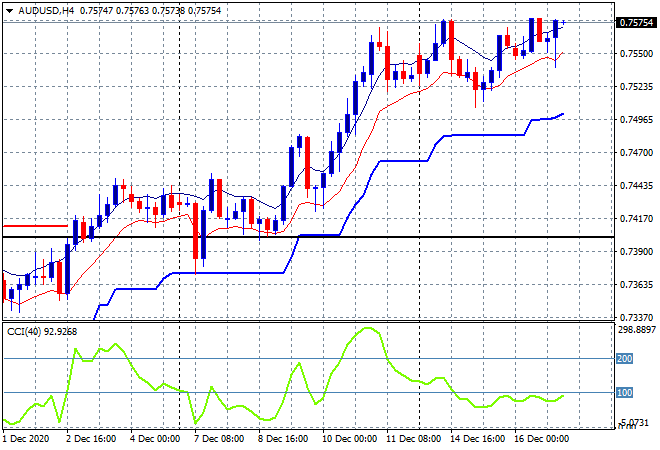The image size is (660, 450).
Task: Select price scale value 0.74700
Action: point(636,152)
